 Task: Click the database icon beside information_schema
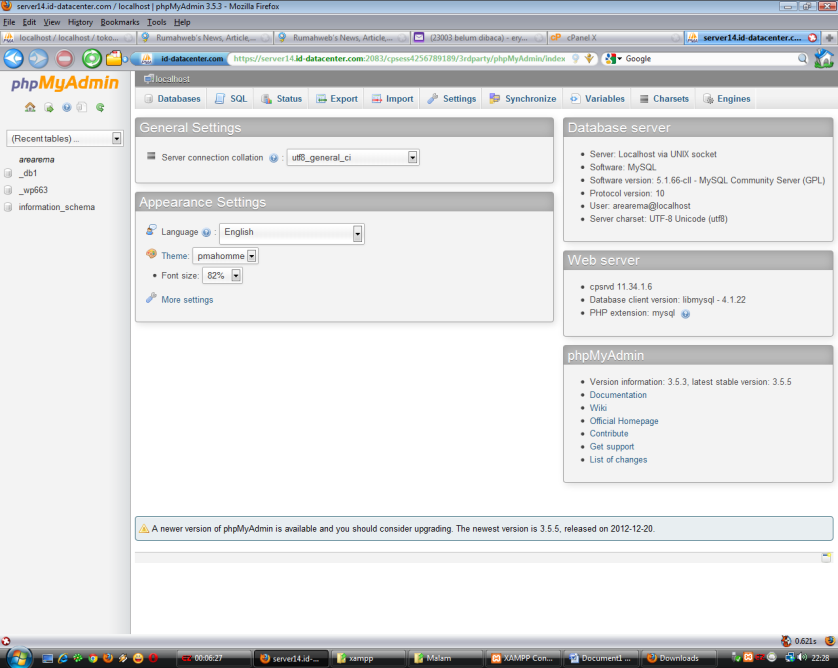(x=8, y=207)
